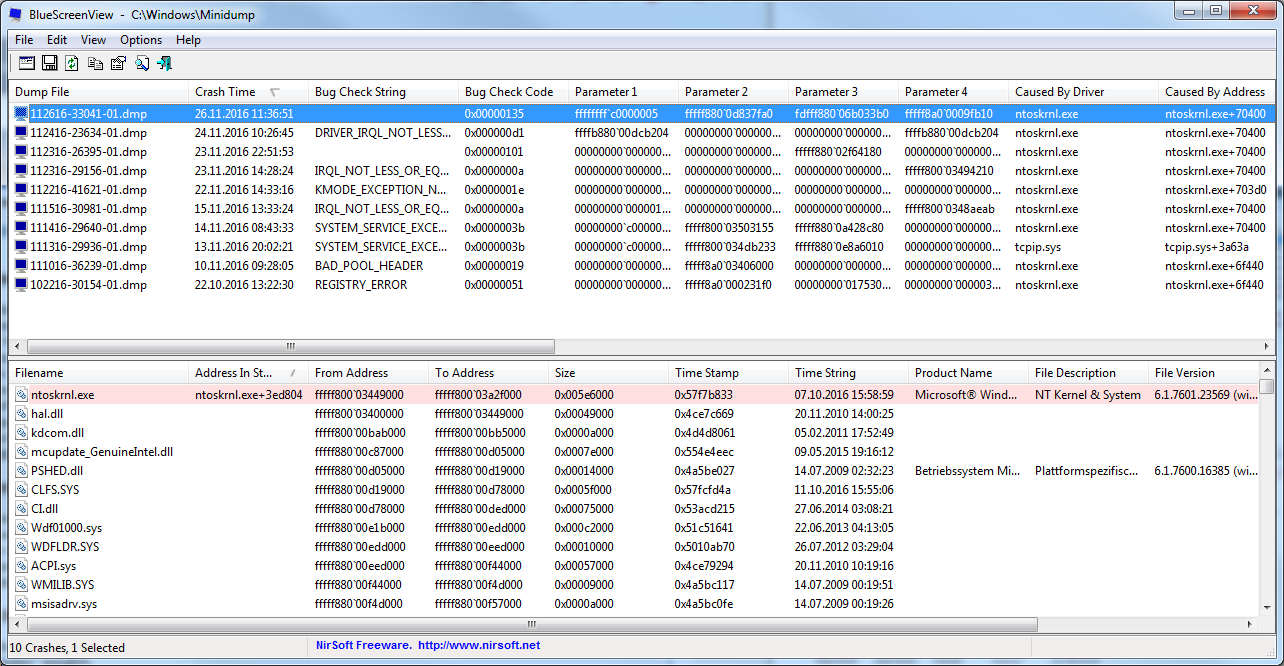The image size is (1284, 666).
Task: Click lower pane vertical scrollbar thumb
Action: [x=1267, y=387]
